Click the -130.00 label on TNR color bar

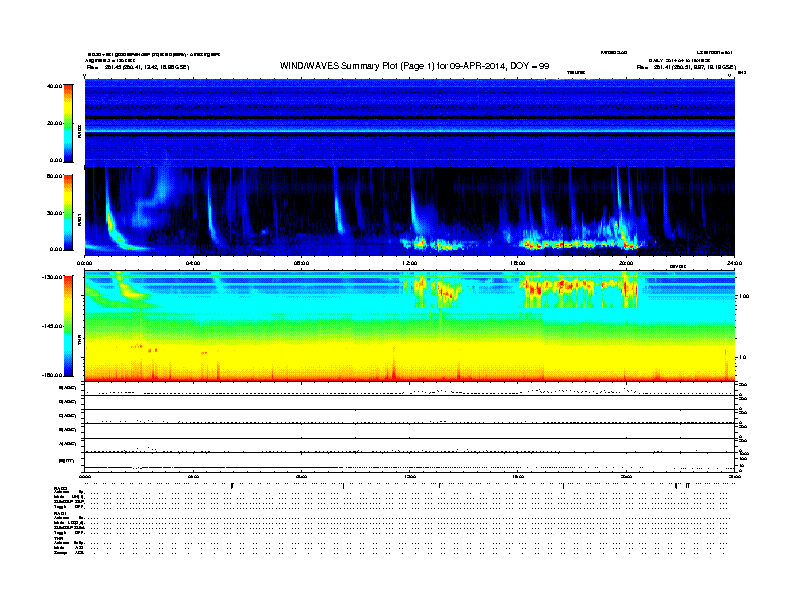(x=52, y=277)
